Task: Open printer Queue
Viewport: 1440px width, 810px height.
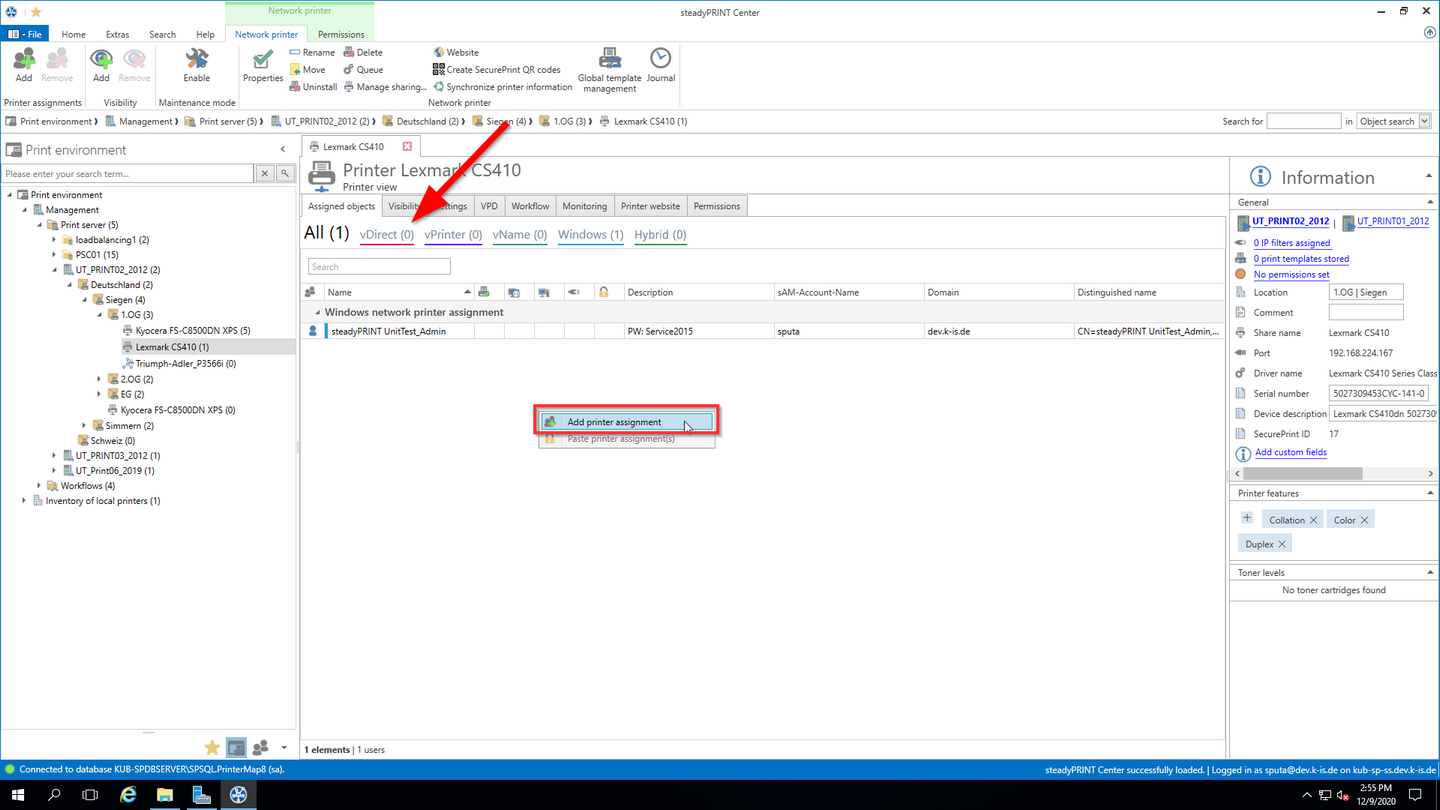Action: [363, 69]
